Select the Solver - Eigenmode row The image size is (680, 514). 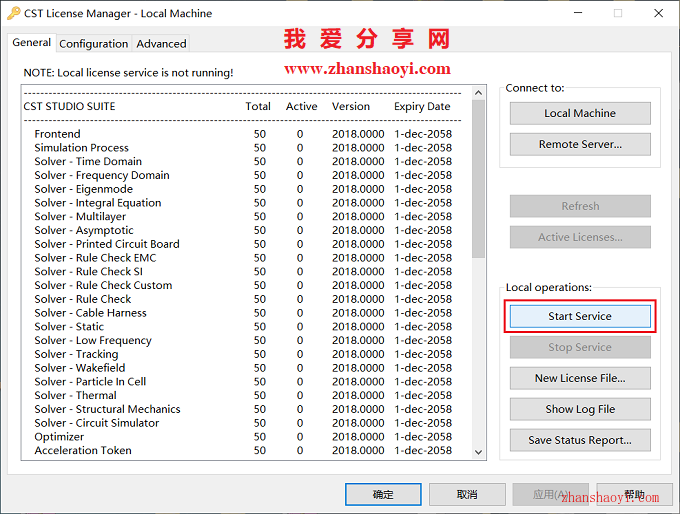click(243, 189)
